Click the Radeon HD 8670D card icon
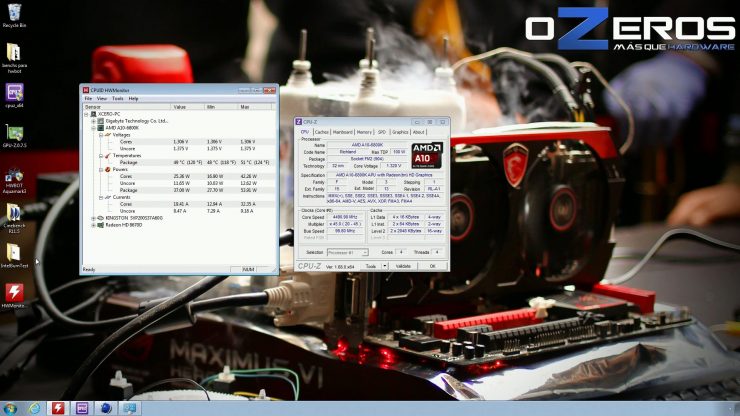 tap(101, 225)
